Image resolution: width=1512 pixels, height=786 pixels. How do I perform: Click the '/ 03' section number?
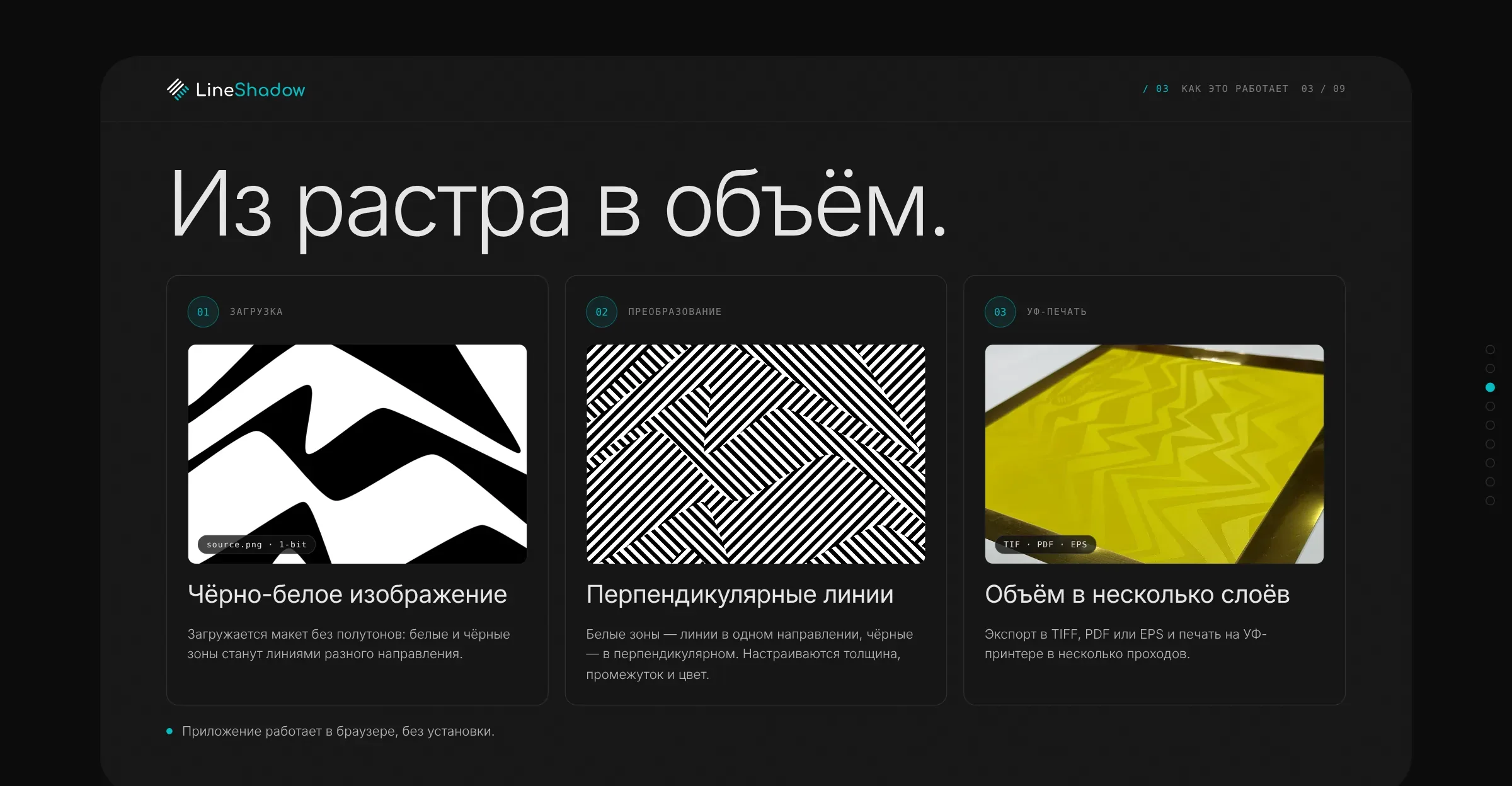[x=1156, y=89]
